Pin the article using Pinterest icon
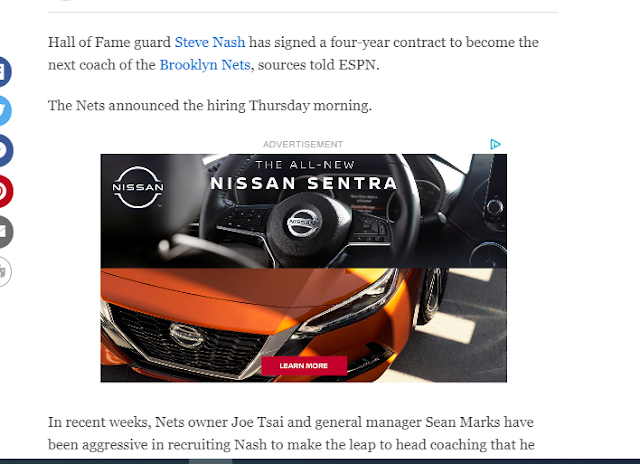Image resolution: width=640 pixels, height=464 pixels. point(4,191)
